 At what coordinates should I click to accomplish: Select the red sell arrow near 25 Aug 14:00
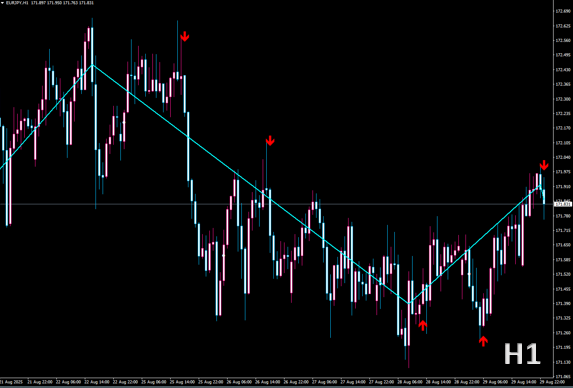pyautogui.click(x=185, y=37)
